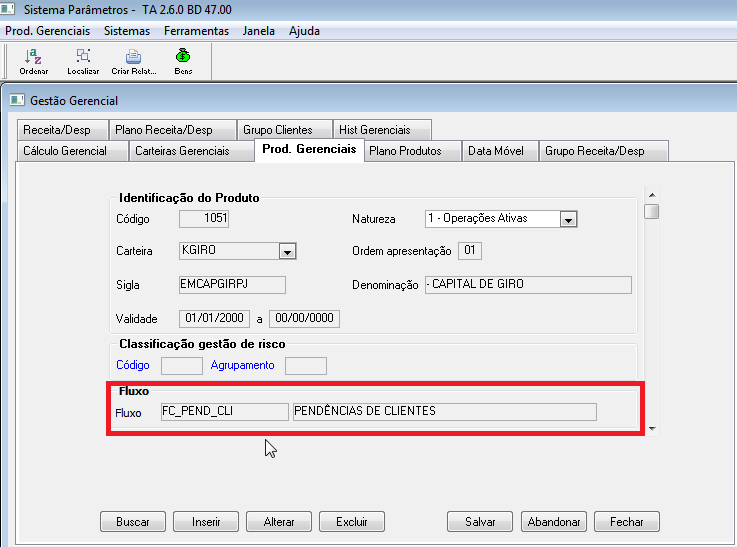737x547 pixels.
Task: Click the Salvar button
Action: pos(480,522)
